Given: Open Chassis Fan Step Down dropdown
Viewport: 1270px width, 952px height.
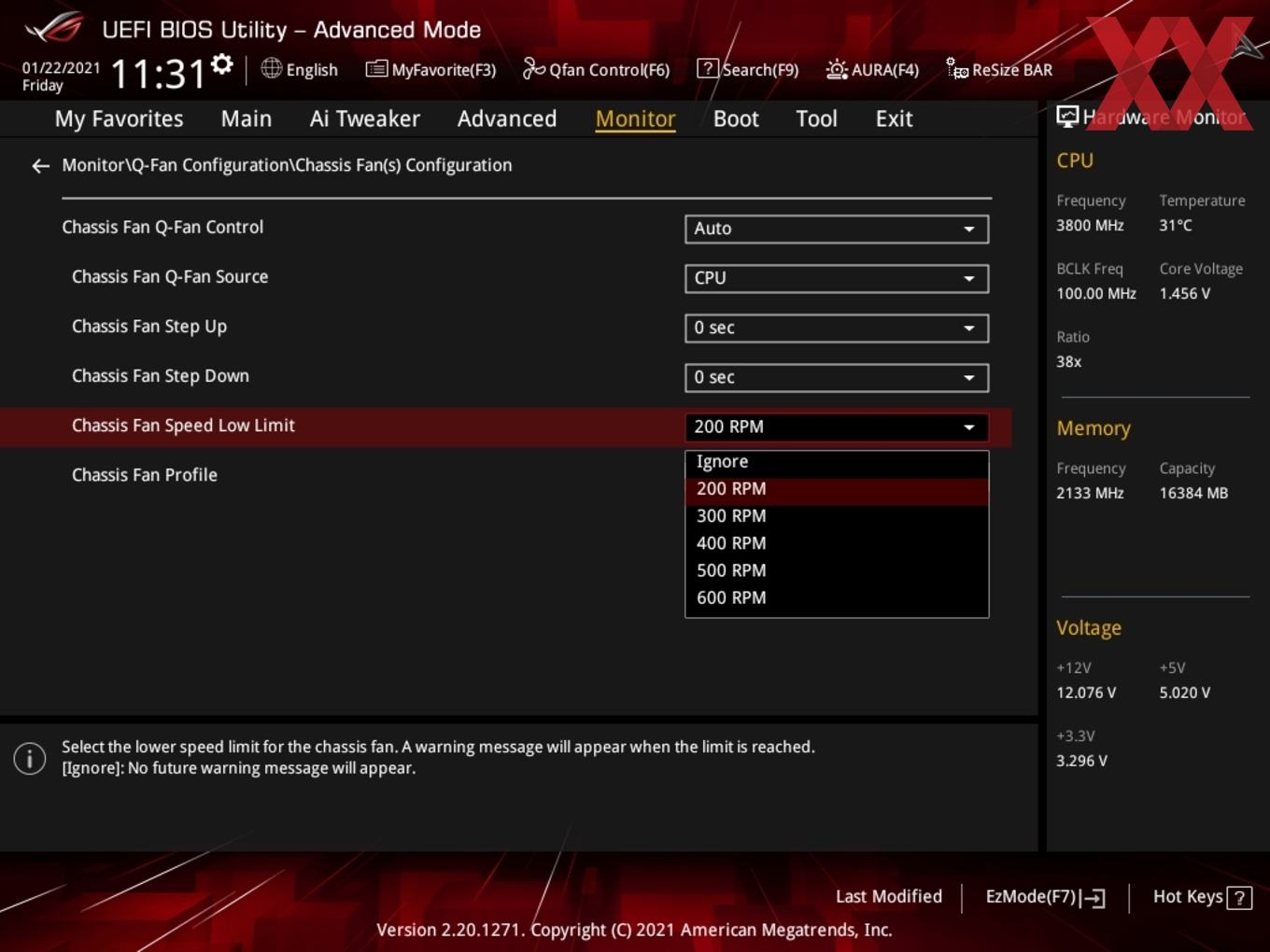Looking at the screenshot, I should (837, 377).
